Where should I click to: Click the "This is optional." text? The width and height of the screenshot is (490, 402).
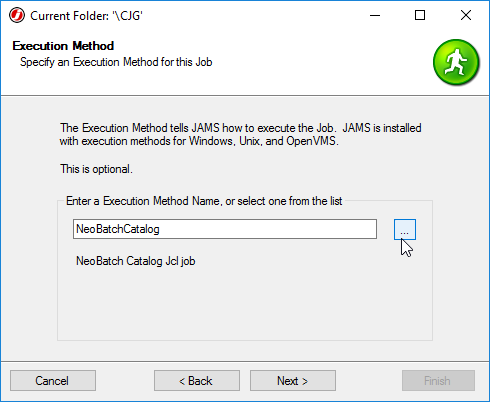point(96,169)
